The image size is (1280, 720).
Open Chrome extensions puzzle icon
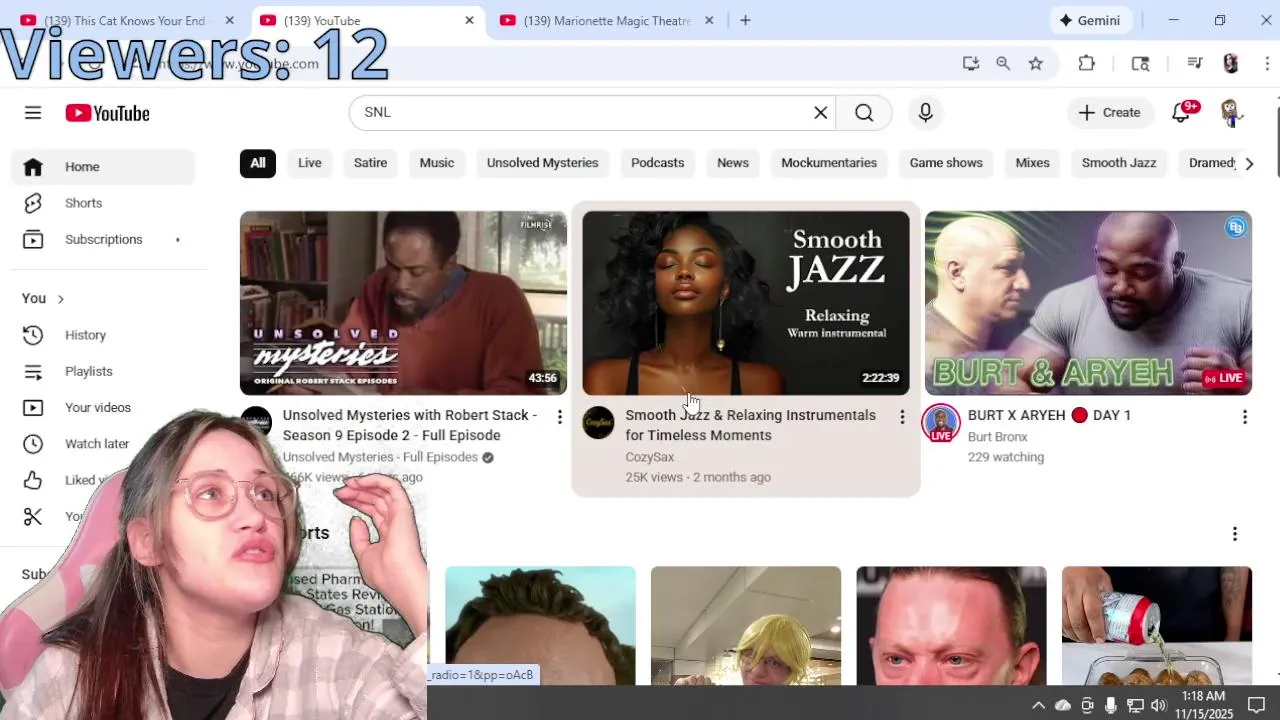pyautogui.click(x=1087, y=64)
